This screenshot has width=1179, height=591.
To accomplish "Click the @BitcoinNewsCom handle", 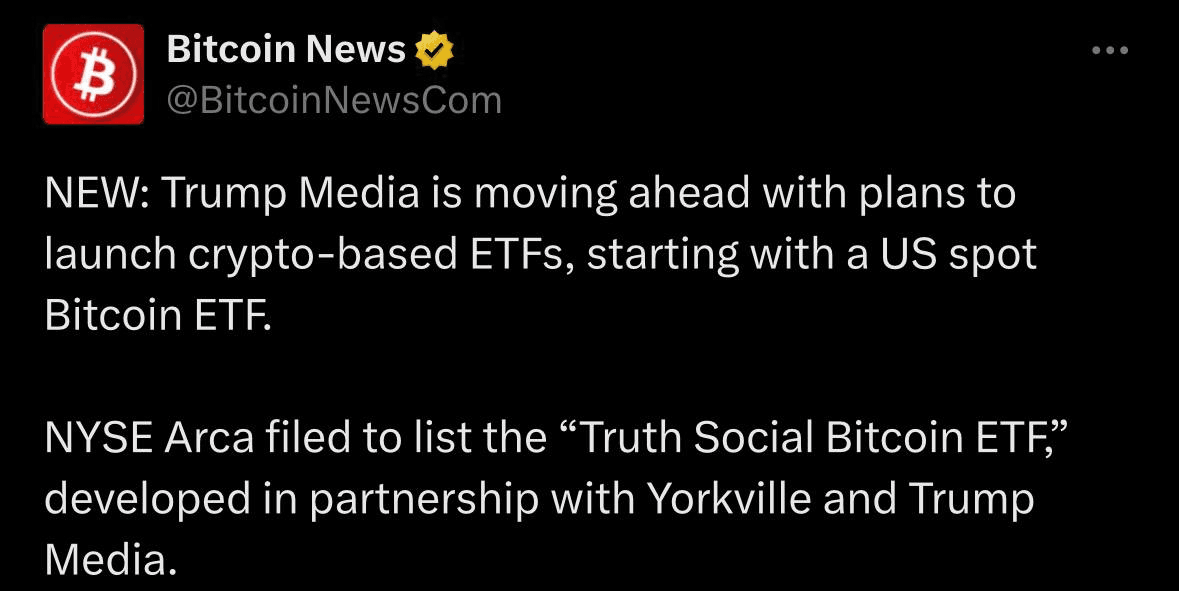I will (334, 100).
